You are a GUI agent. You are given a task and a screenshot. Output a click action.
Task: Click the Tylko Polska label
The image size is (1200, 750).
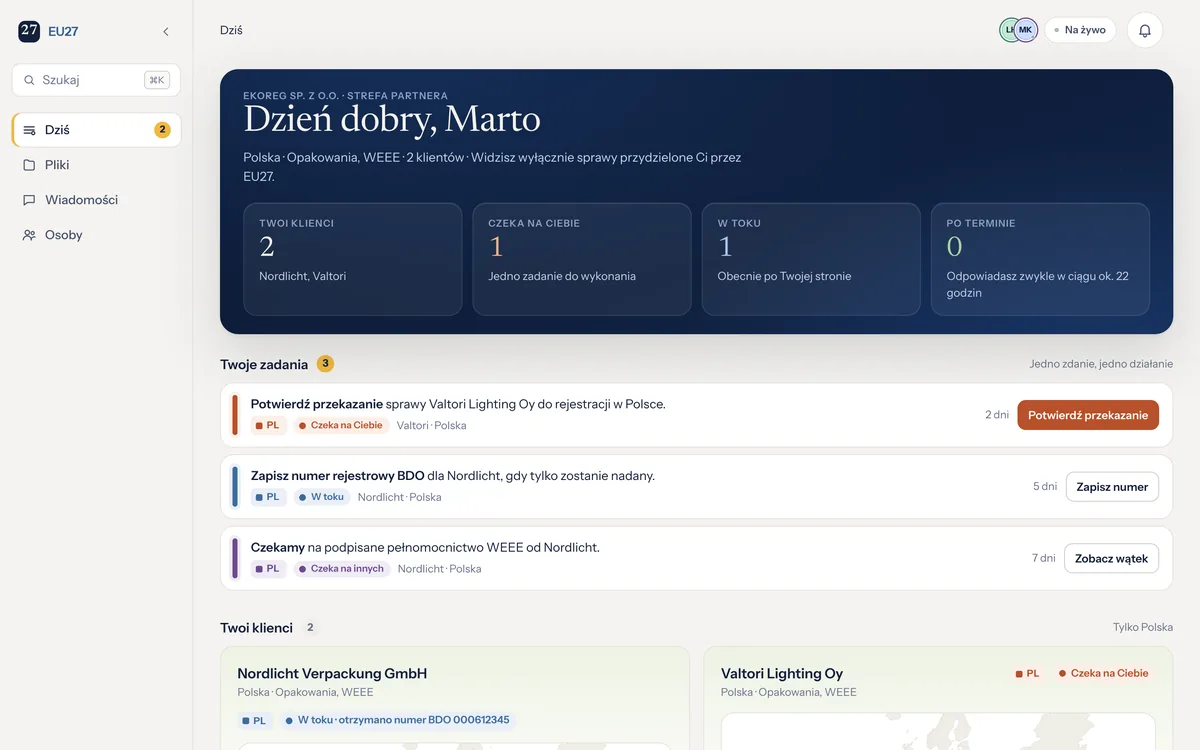pos(1143,628)
